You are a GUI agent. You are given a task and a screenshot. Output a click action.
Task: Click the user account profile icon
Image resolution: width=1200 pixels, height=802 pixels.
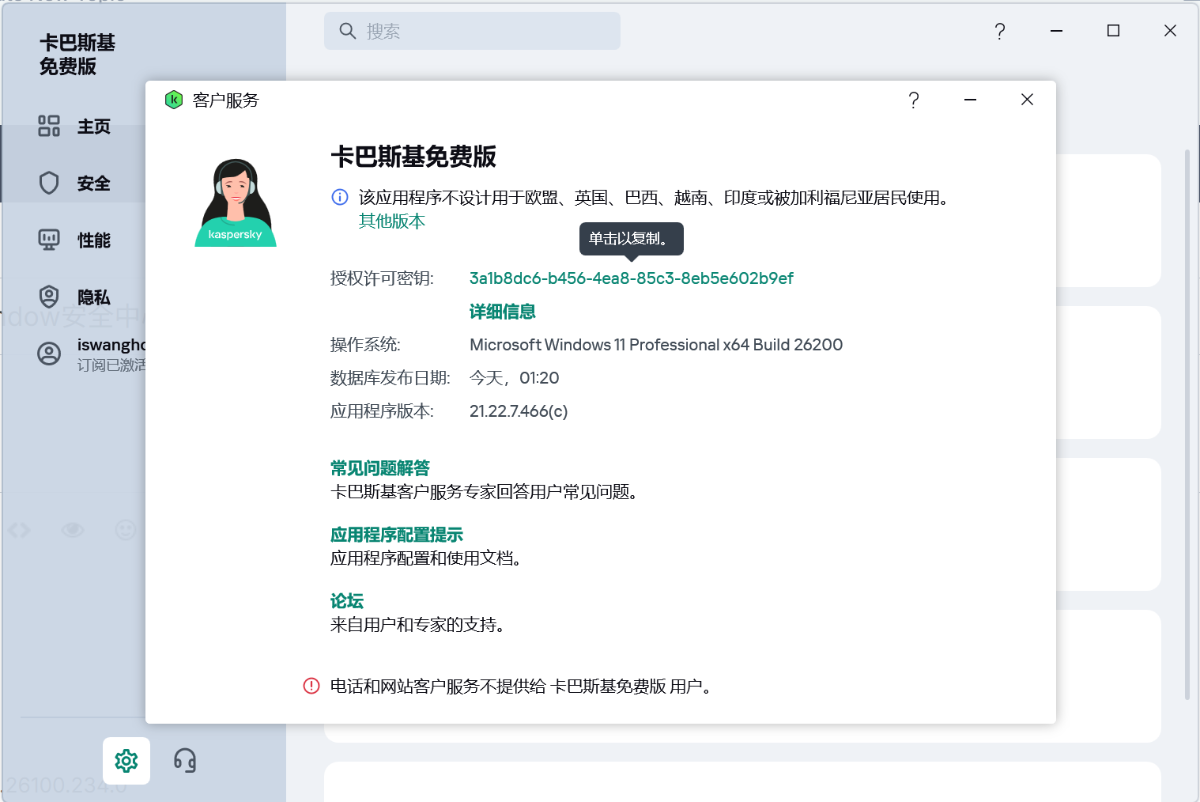49,354
